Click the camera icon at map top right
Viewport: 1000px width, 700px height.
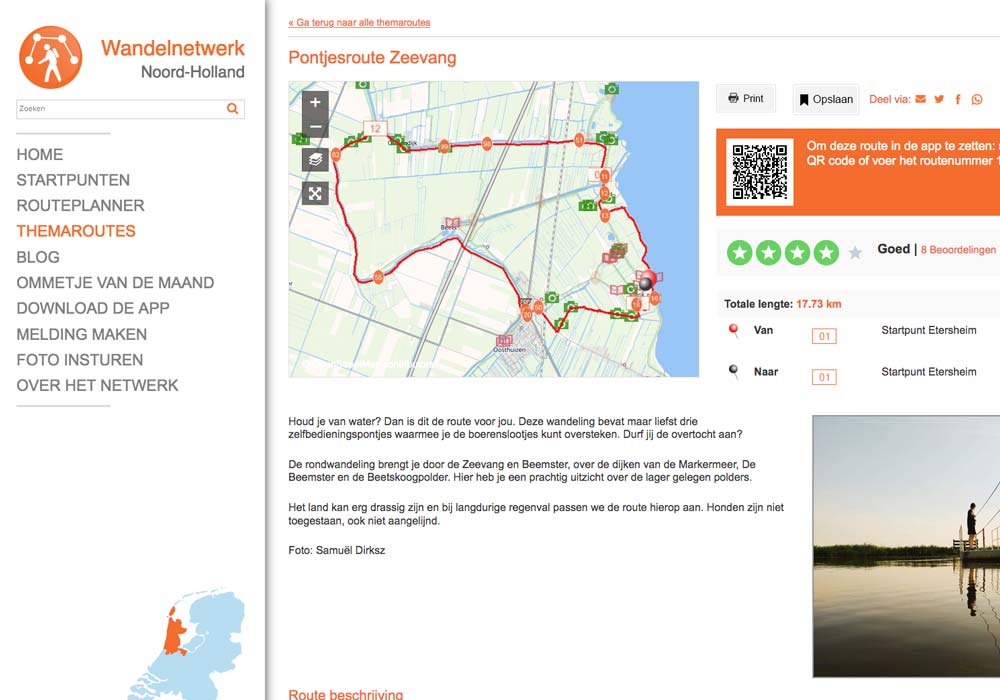pyautogui.click(x=612, y=88)
